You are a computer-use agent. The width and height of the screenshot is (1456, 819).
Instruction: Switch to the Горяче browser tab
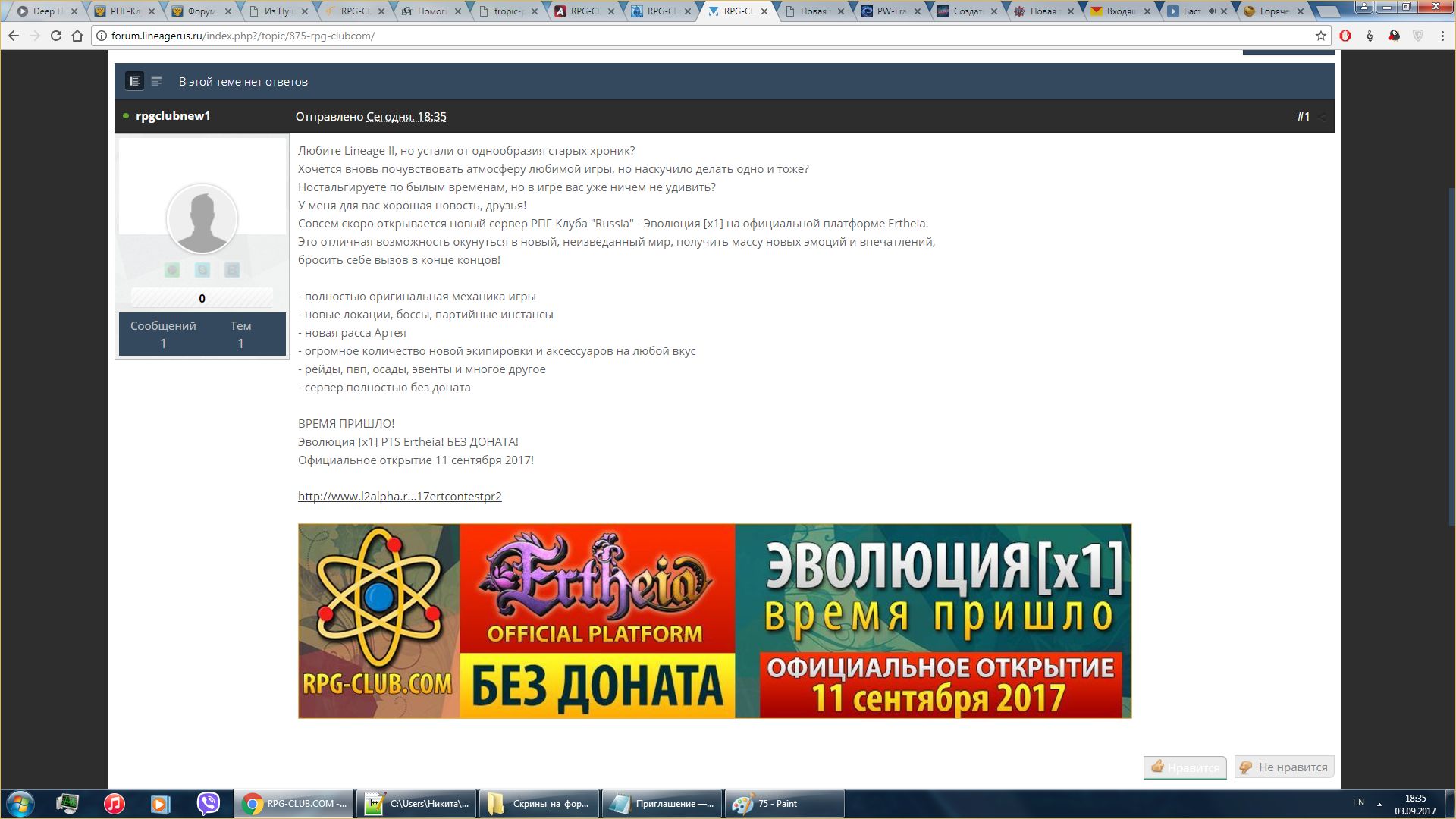point(1273,11)
